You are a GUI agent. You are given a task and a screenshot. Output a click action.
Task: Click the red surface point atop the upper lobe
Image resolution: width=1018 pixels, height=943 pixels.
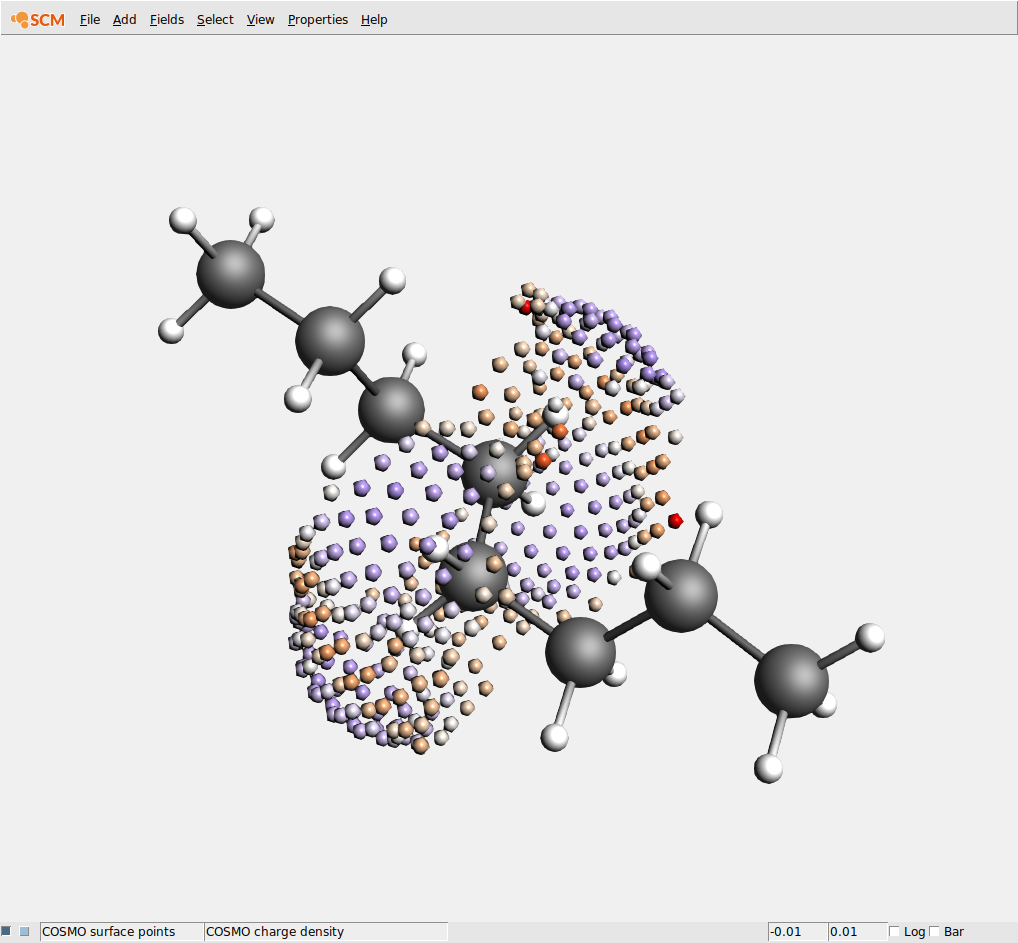click(526, 307)
